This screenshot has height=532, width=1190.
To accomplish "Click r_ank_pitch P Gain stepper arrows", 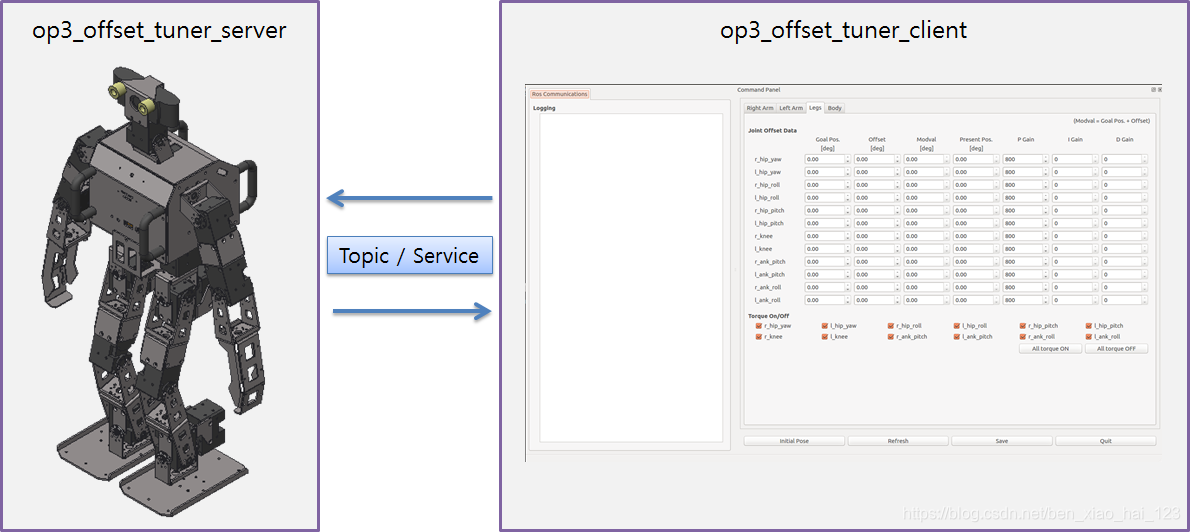I will pos(1047,262).
